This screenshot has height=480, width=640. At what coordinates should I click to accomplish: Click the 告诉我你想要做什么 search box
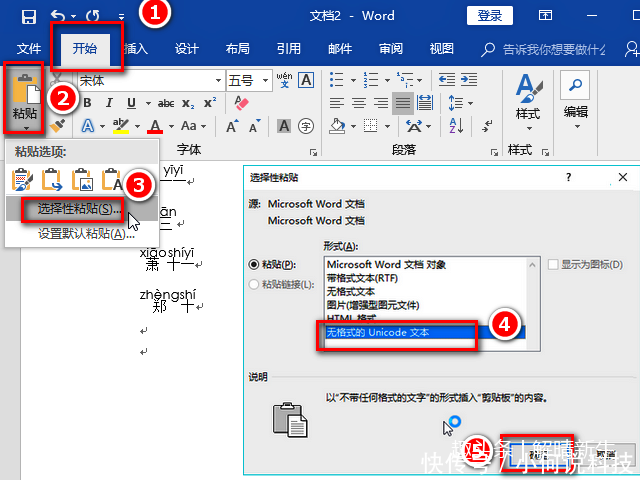[x=553, y=49]
